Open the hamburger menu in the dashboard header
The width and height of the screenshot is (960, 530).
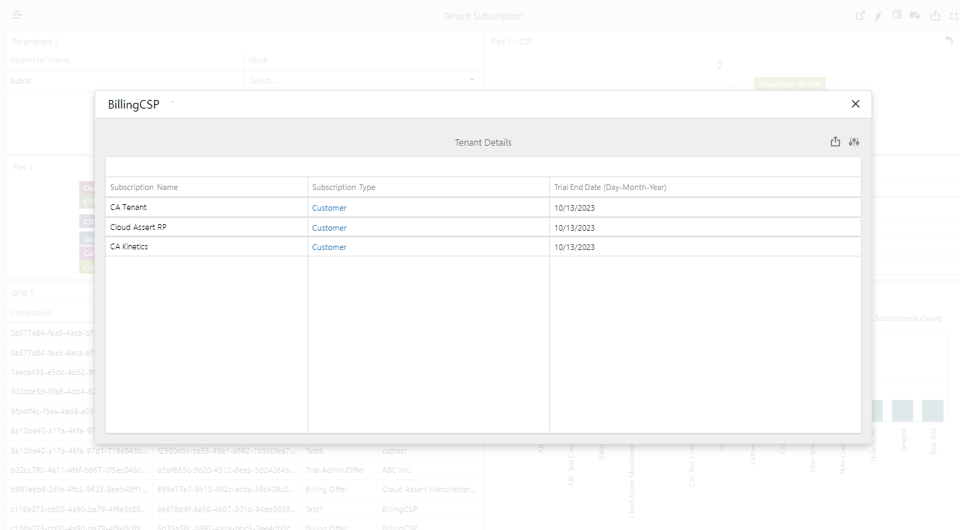coord(17,15)
